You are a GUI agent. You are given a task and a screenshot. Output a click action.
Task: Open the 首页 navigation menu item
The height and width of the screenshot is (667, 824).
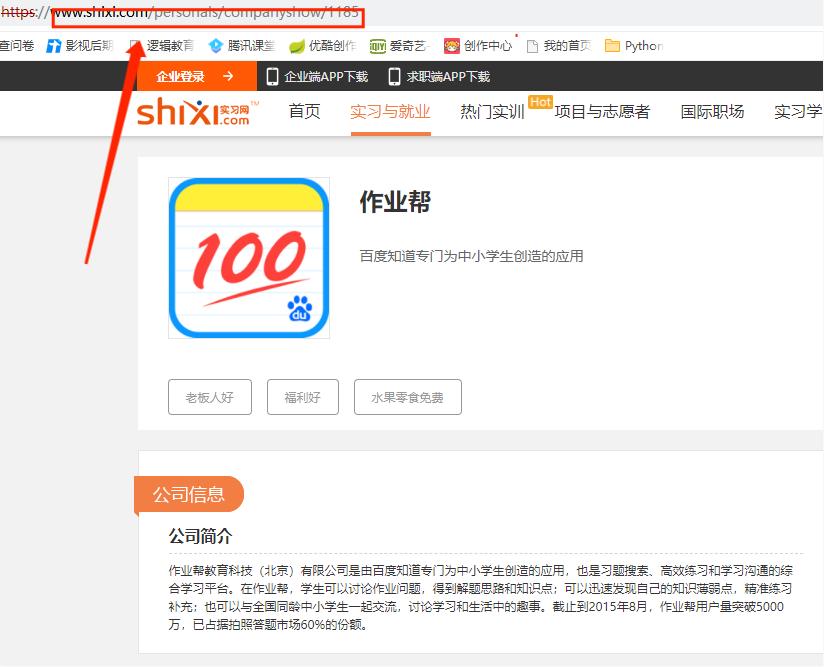(x=305, y=112)
